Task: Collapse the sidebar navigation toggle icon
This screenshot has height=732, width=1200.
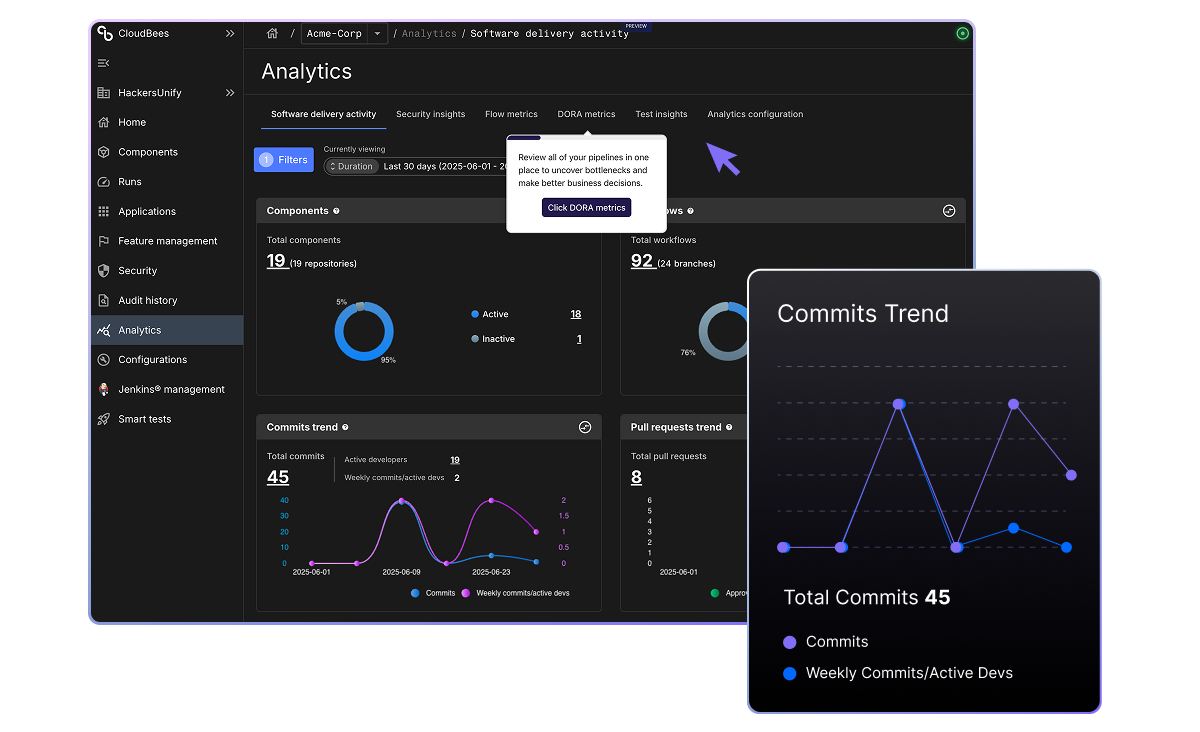Action: tap(103, 63)
